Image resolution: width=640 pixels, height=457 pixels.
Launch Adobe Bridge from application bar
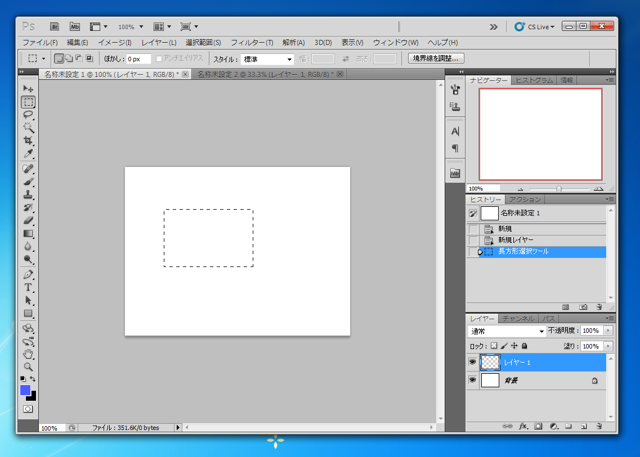pos(54,27)
